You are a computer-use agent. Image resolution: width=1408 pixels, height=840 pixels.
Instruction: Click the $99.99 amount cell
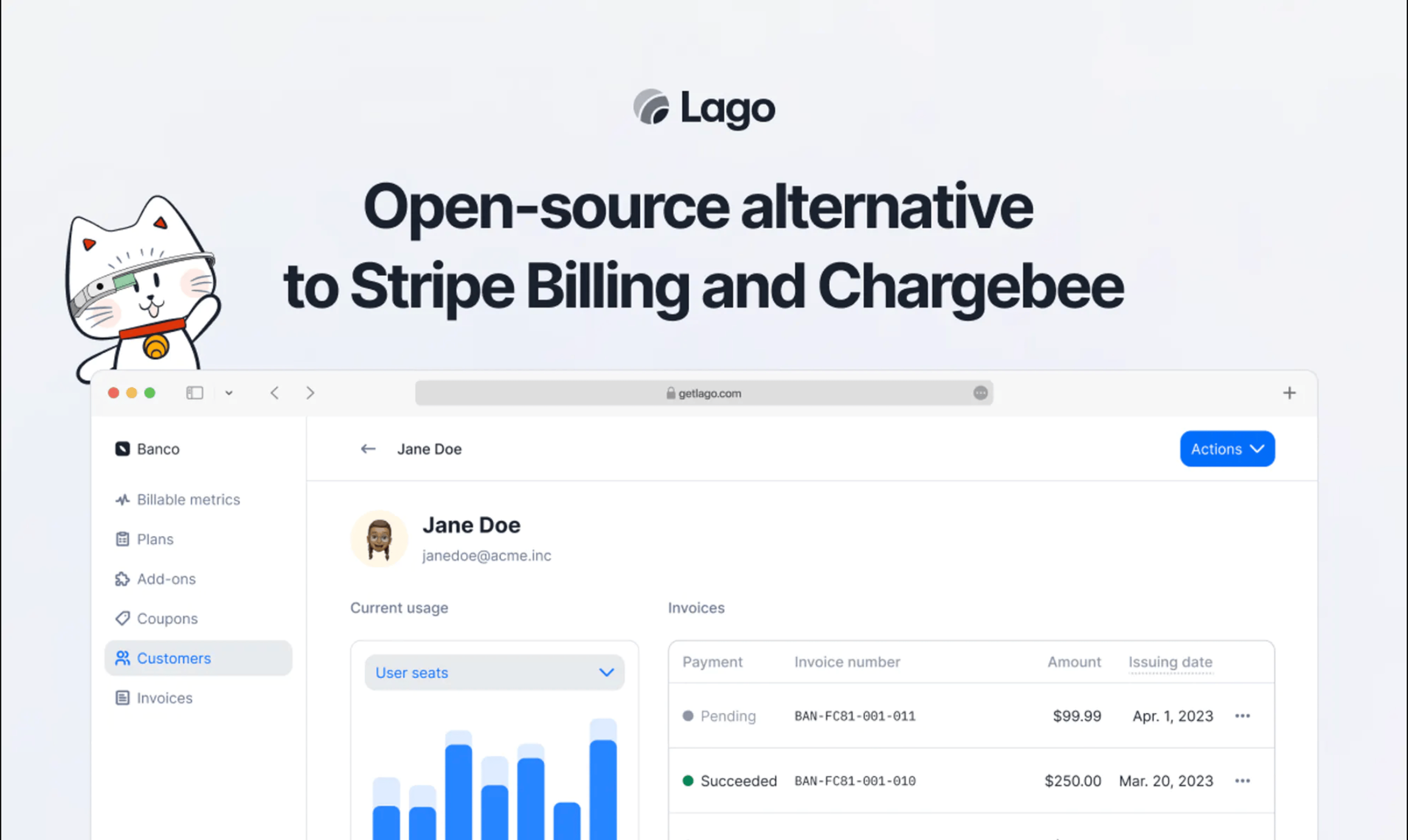click(x=1077, y=716)
